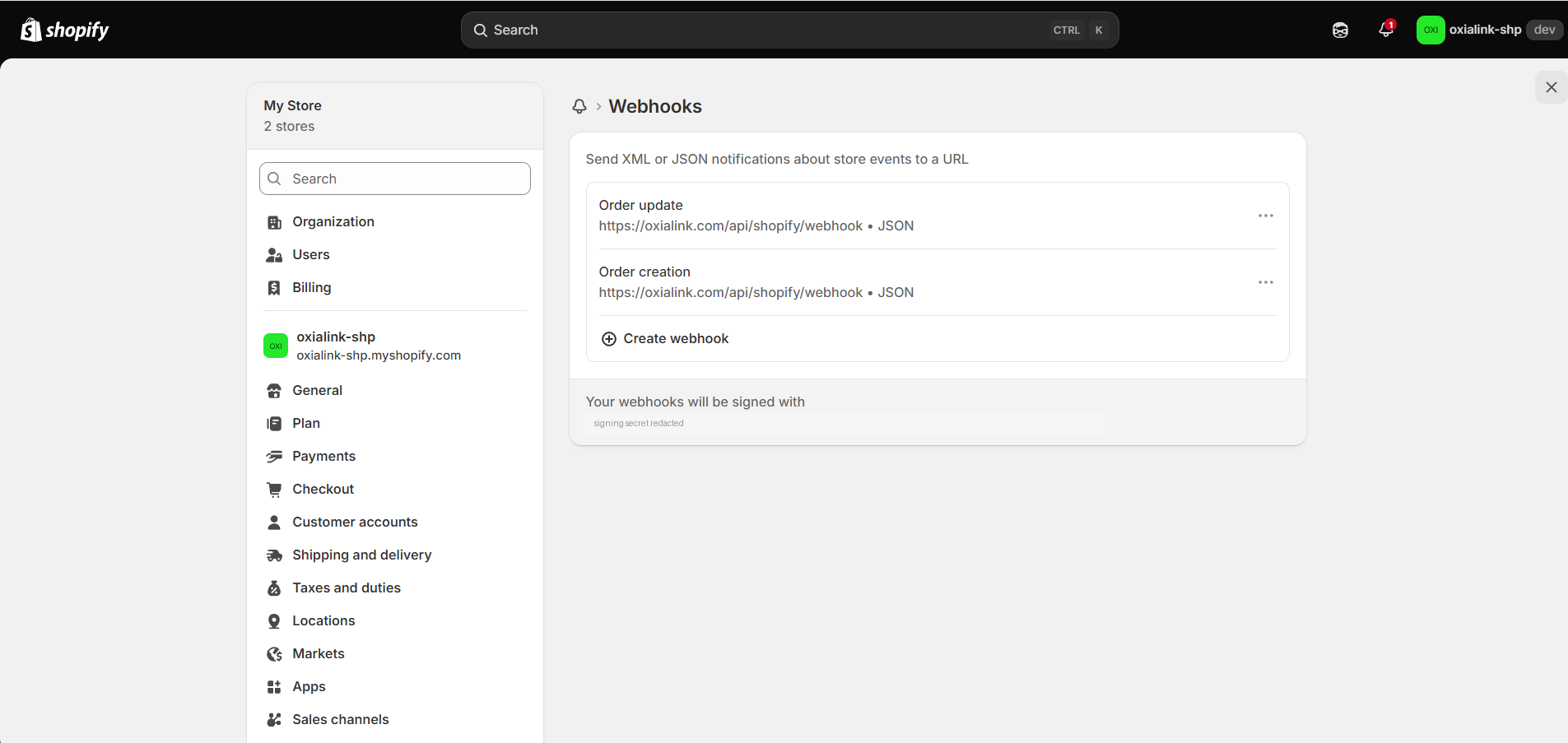Click the breadcrumb bell icon beside Webhooks
Screen dimensions: 1568x743
[579, 106]
